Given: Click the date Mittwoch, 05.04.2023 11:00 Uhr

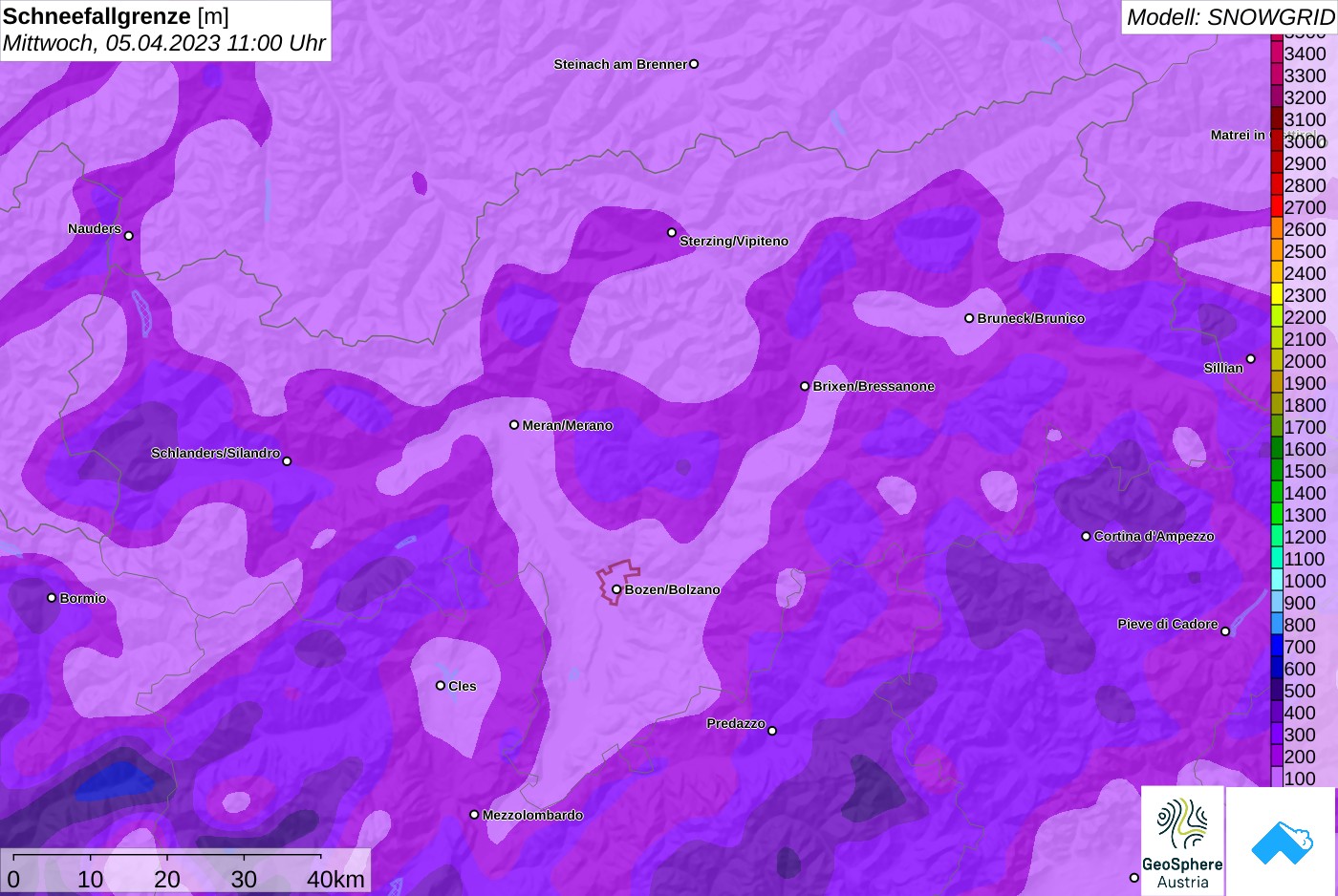Looking at the screenshot, I should coord(164,43).
